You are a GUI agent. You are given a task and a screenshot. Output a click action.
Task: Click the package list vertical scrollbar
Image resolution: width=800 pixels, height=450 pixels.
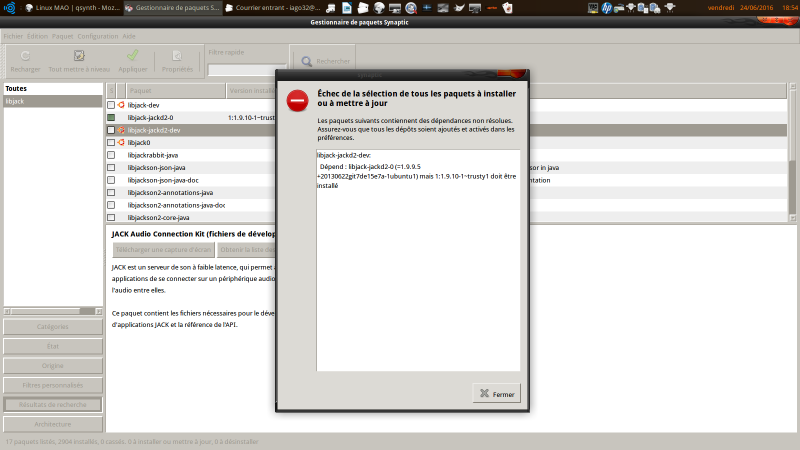tap(792, 152)
